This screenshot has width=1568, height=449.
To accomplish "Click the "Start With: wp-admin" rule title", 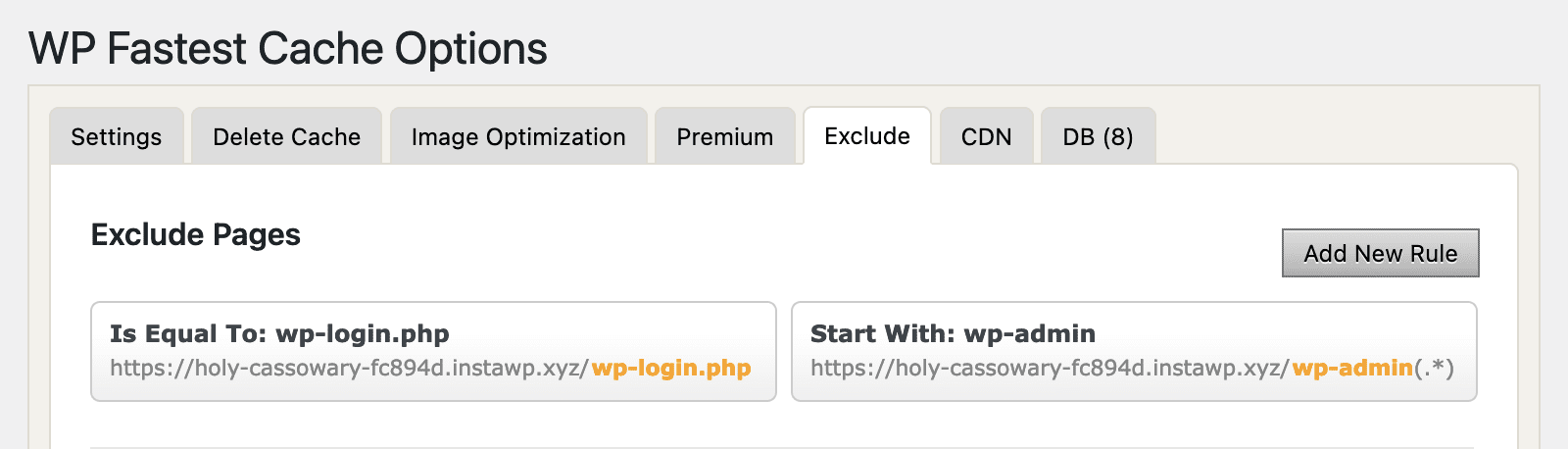I will click(x=953, y=334).
